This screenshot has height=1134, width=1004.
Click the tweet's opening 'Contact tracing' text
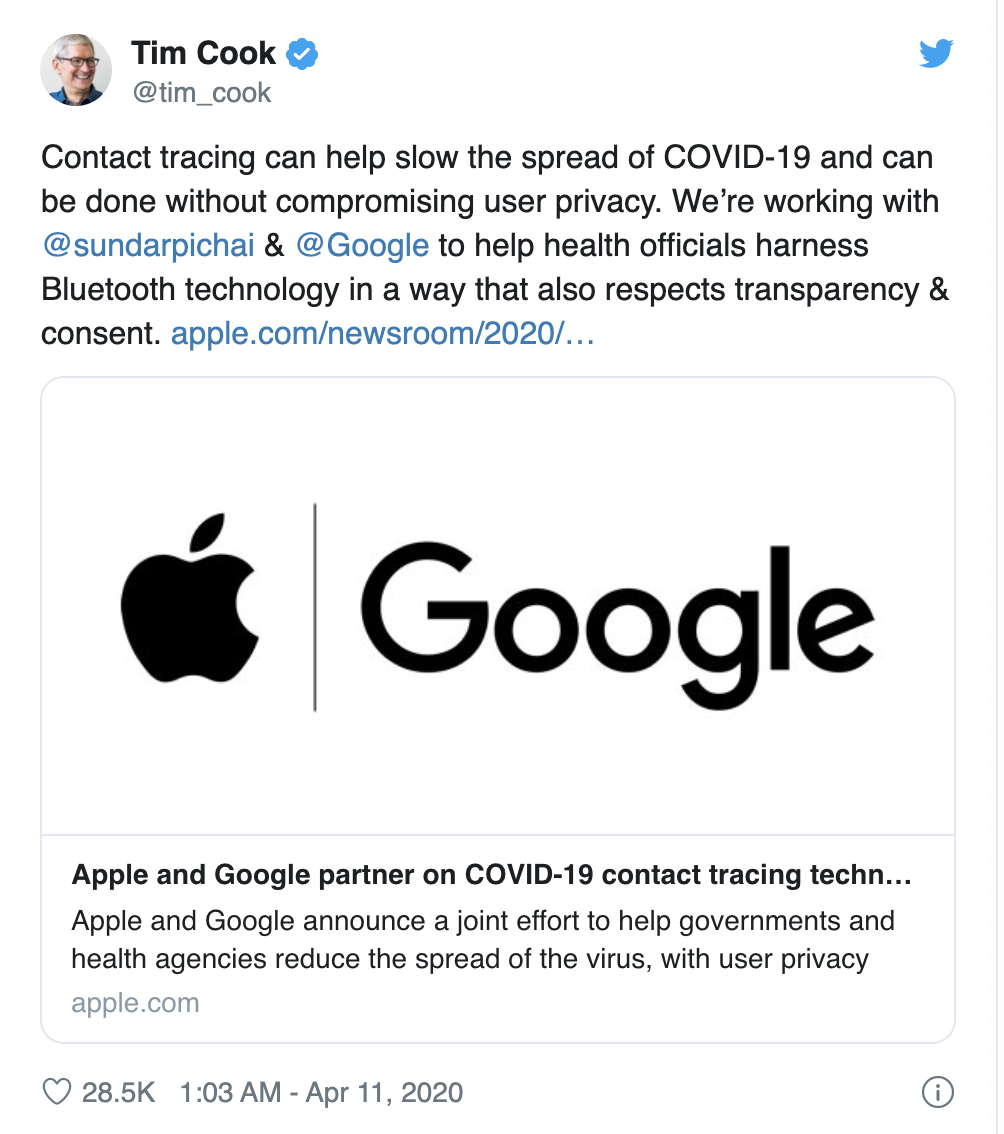click(x=140, y=157)
